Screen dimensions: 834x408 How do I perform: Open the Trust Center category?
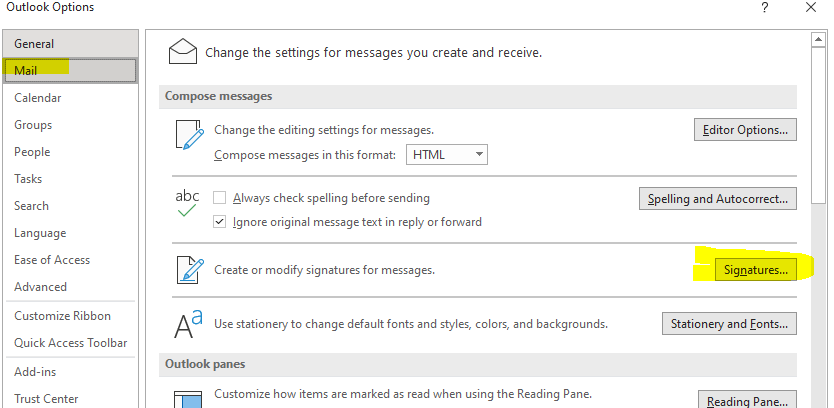tap(70, 398)
